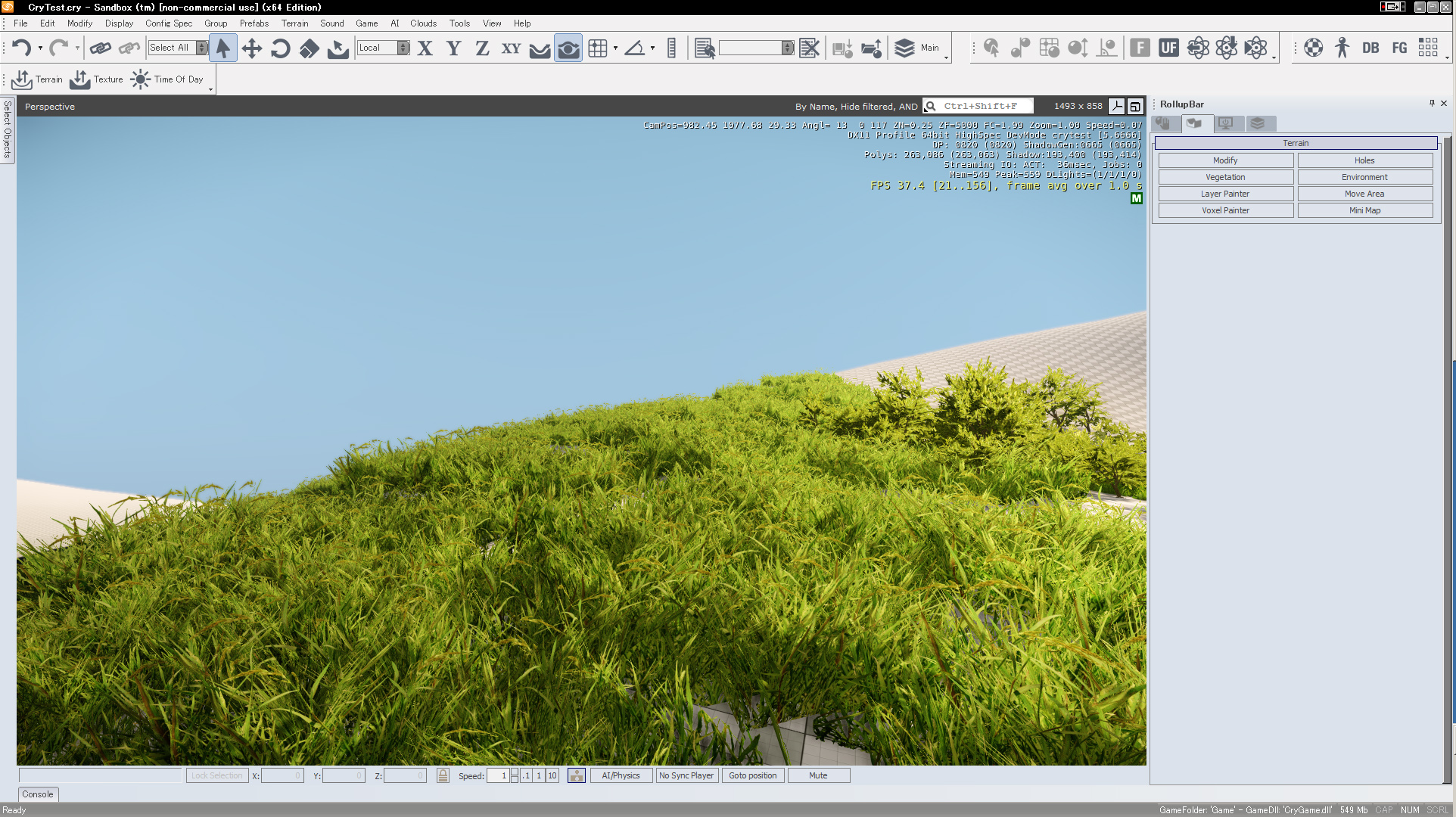Expand the undo history dropdown arrow
Viewport: 1456px width, 817px height.
point(40,48)
